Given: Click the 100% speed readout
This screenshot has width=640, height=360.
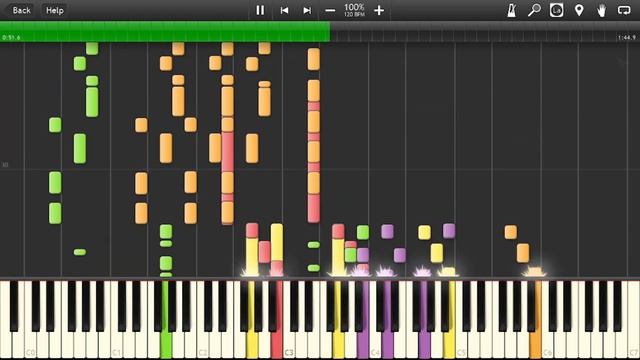Looking at the screenshot, I should click(354, 7).
